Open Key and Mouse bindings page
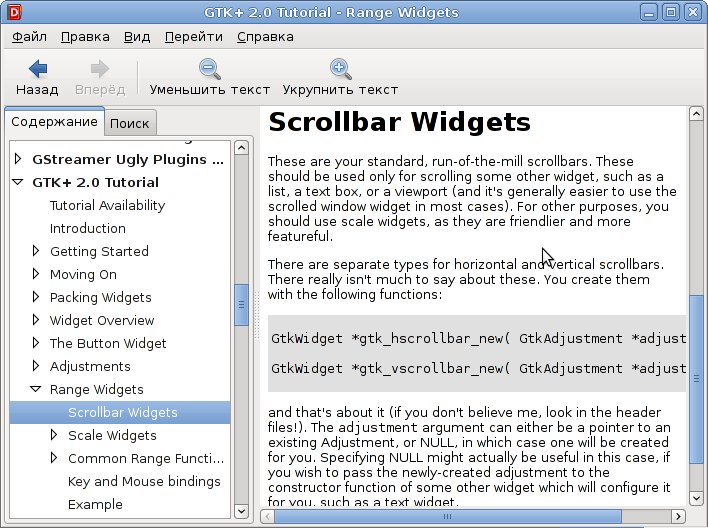Viewport: 708px width, 528px height. [144, 481]
